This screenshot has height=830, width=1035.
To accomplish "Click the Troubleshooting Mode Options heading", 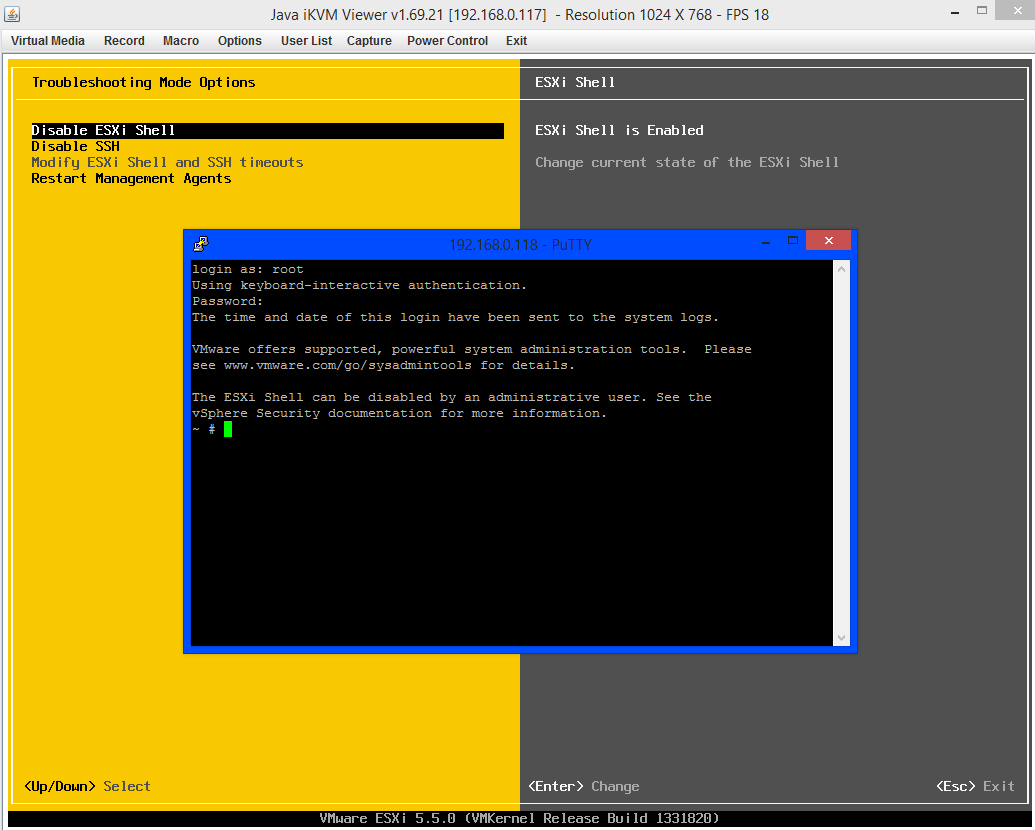I will click(x=144, y=83).
